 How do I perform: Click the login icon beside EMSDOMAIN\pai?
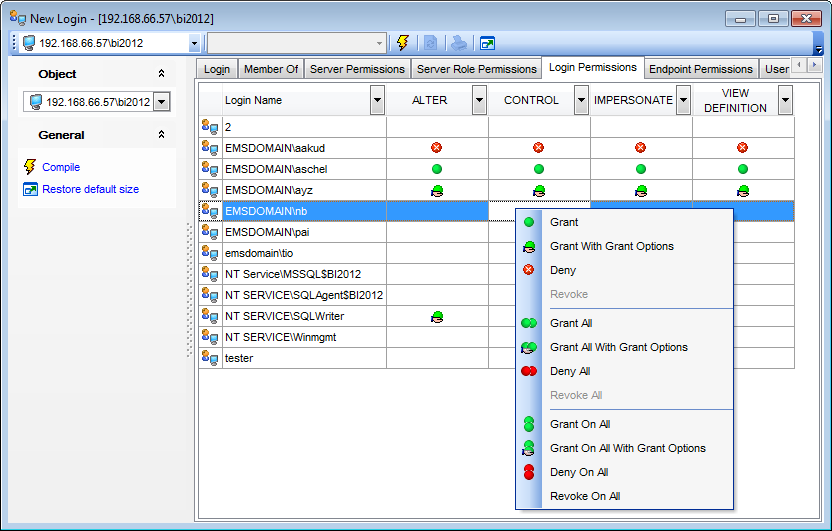click(210, 232)
